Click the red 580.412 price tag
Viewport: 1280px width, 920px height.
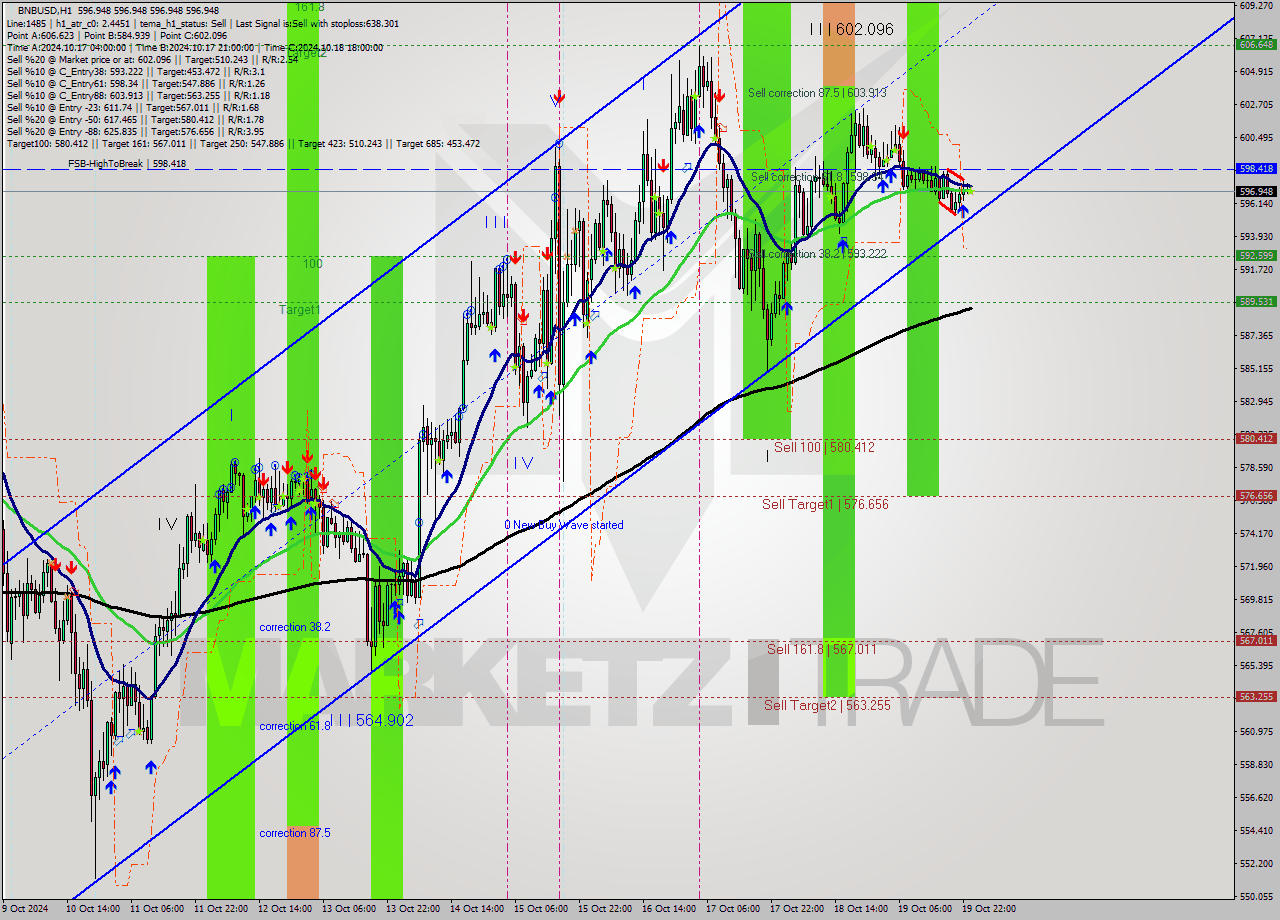tap(1256, 439)
